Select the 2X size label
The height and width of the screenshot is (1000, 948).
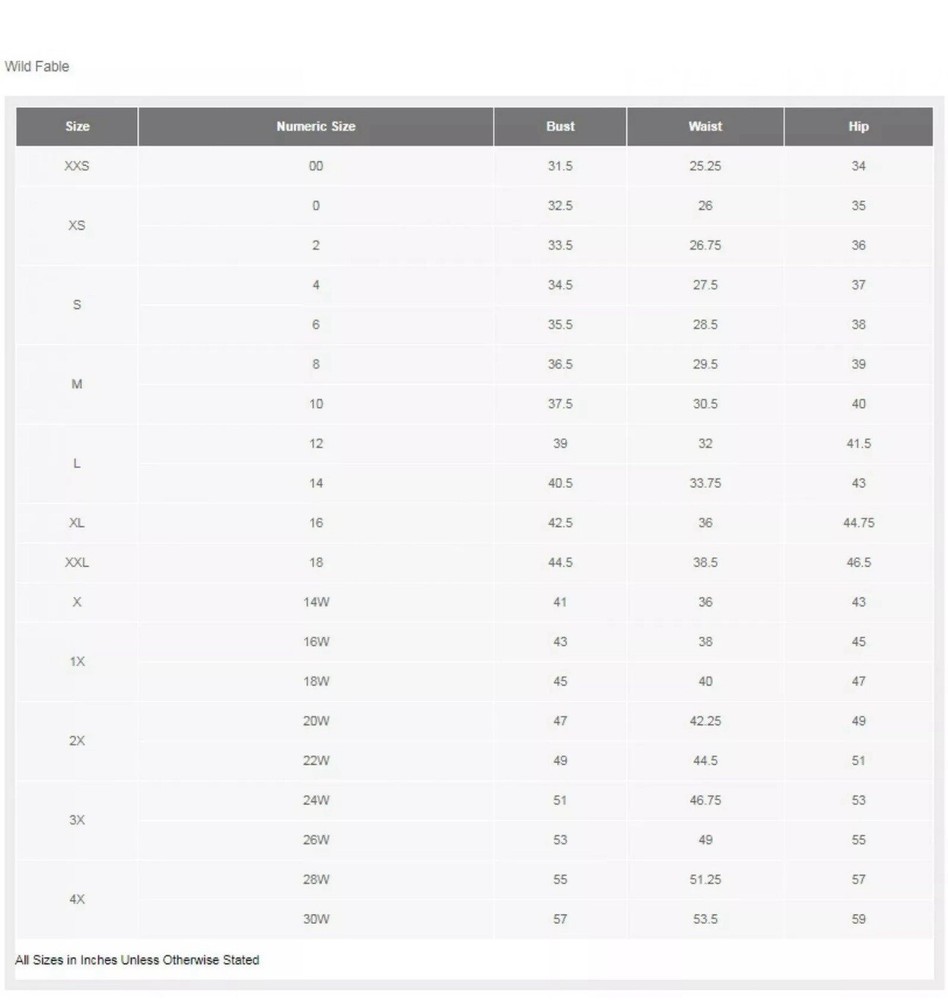tap(77, 740)
